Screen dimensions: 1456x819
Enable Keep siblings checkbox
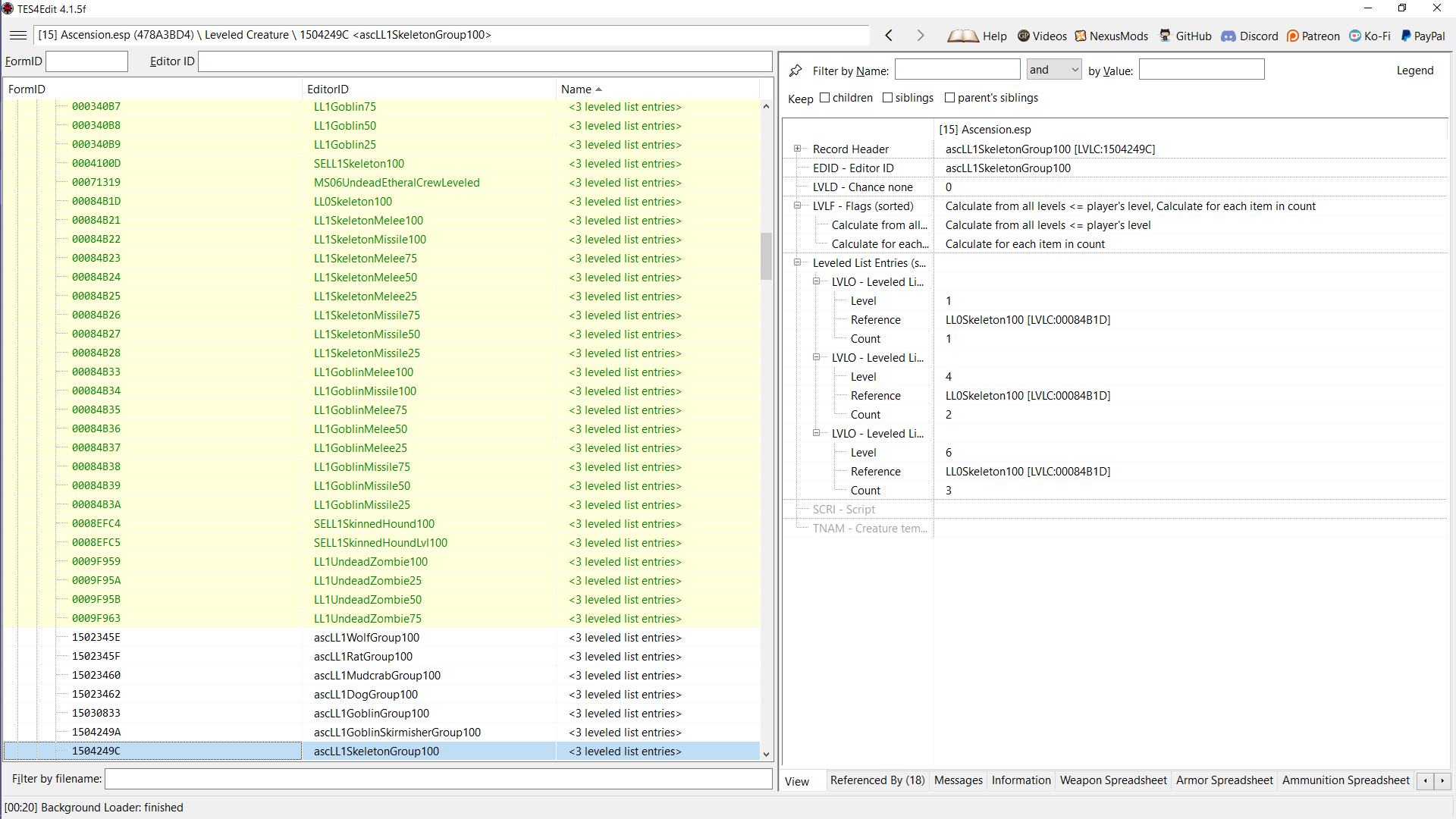coord(887,98)
